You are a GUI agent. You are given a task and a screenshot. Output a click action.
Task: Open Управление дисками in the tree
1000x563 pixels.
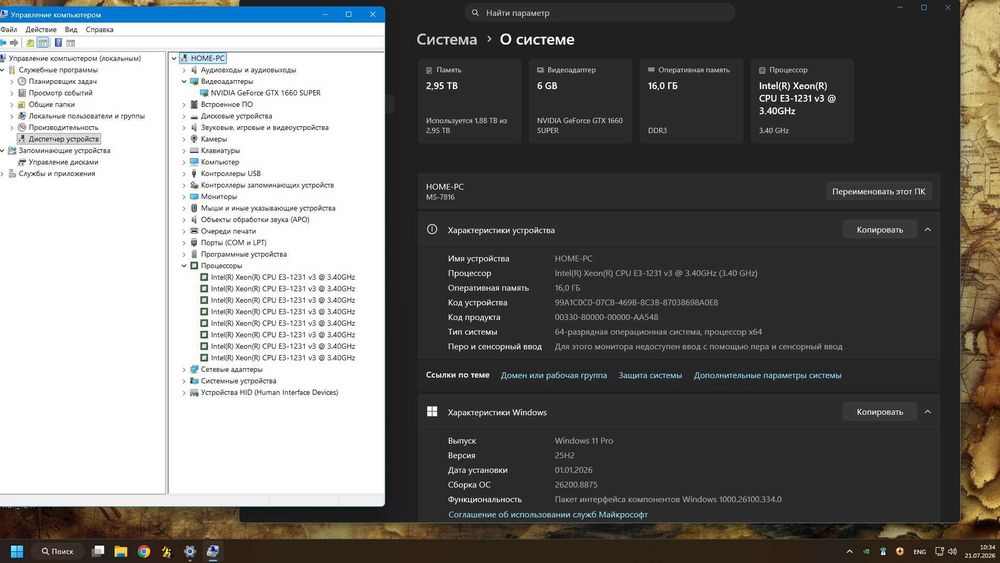point(63,162)
